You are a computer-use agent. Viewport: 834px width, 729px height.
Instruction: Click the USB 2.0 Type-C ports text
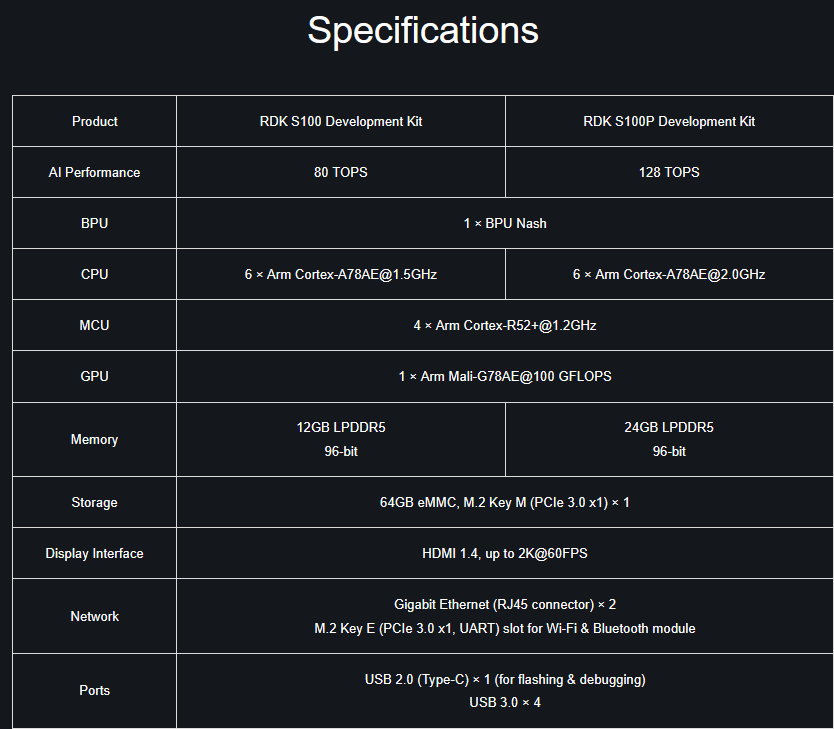(x=505, y=679)
